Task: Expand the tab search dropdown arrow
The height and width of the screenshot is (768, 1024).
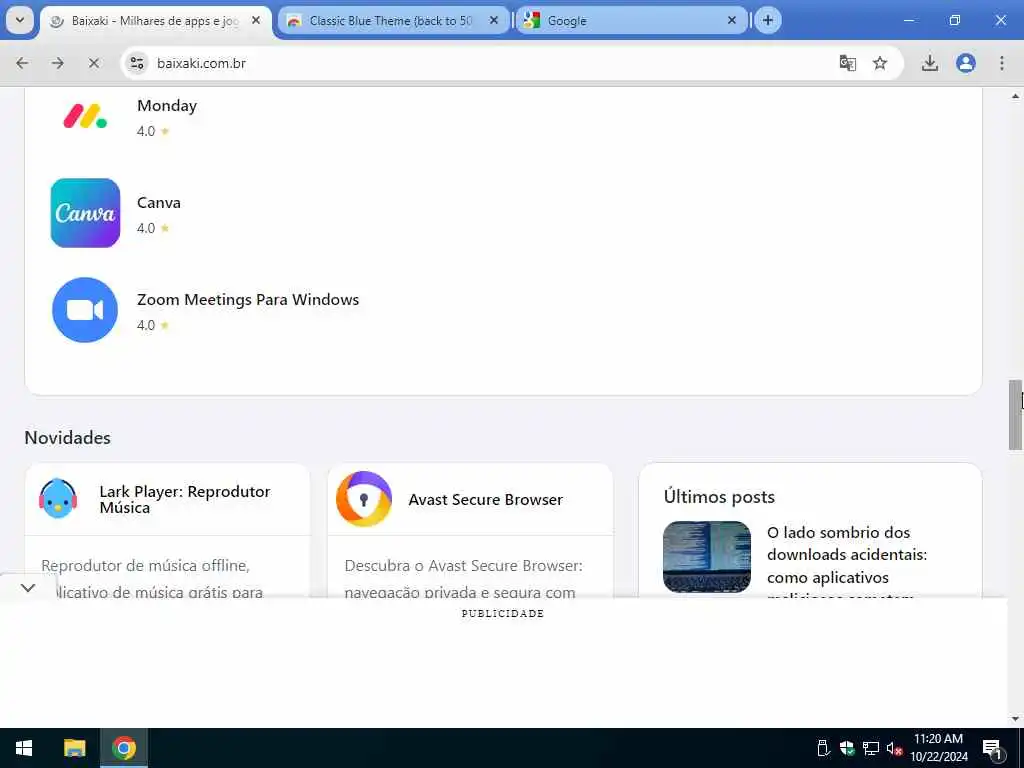Action: (20, 20)
